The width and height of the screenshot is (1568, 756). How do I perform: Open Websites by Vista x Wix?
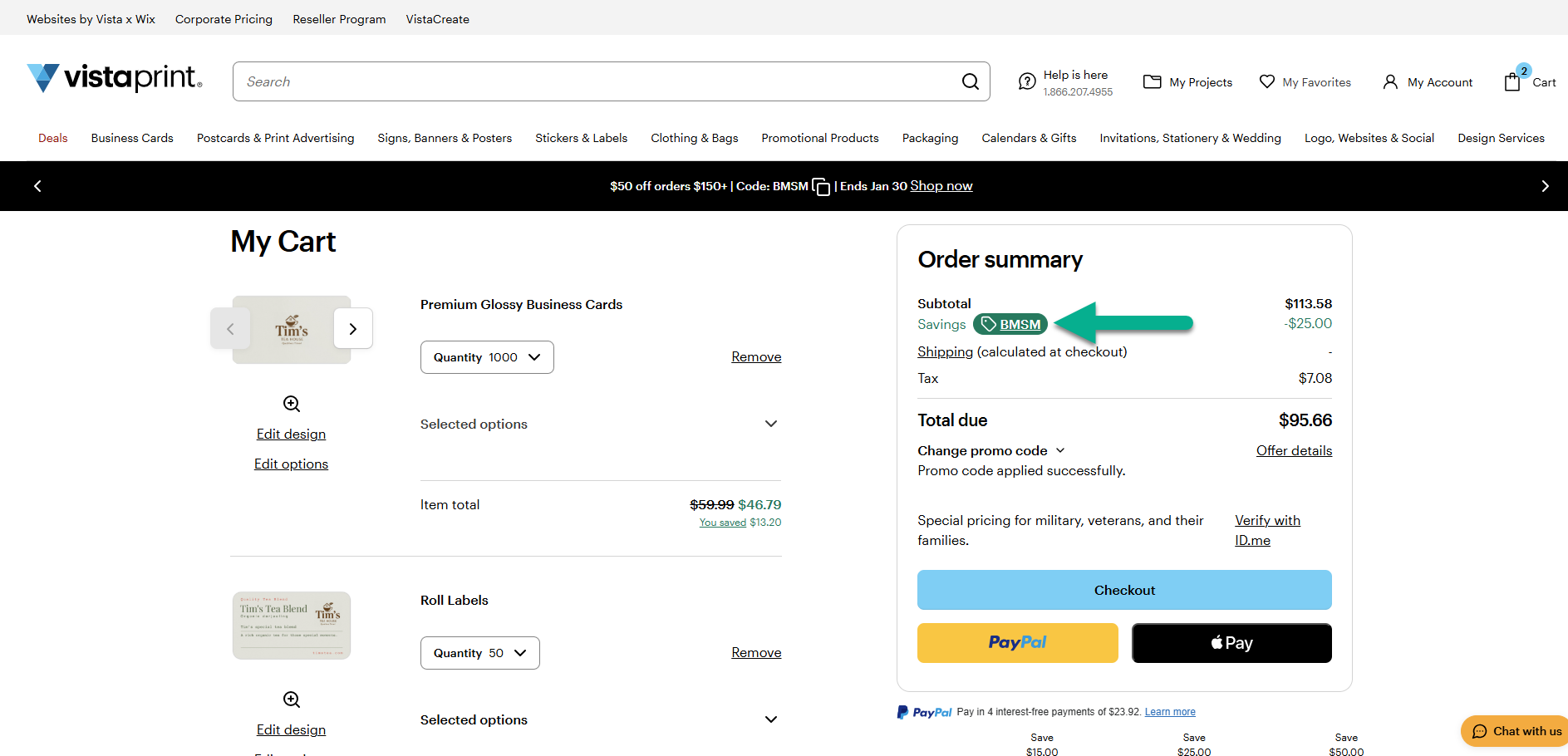[x=91, y=19]
